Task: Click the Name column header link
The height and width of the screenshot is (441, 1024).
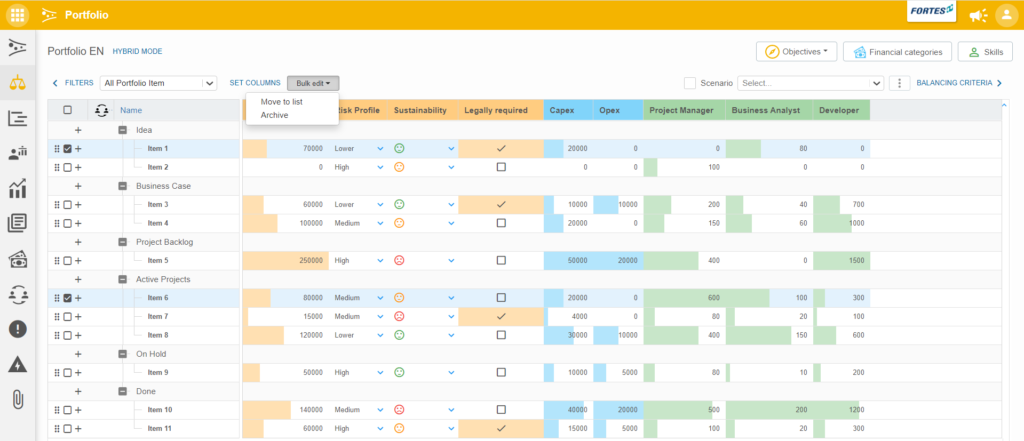Action: click(x=131, y=110)
